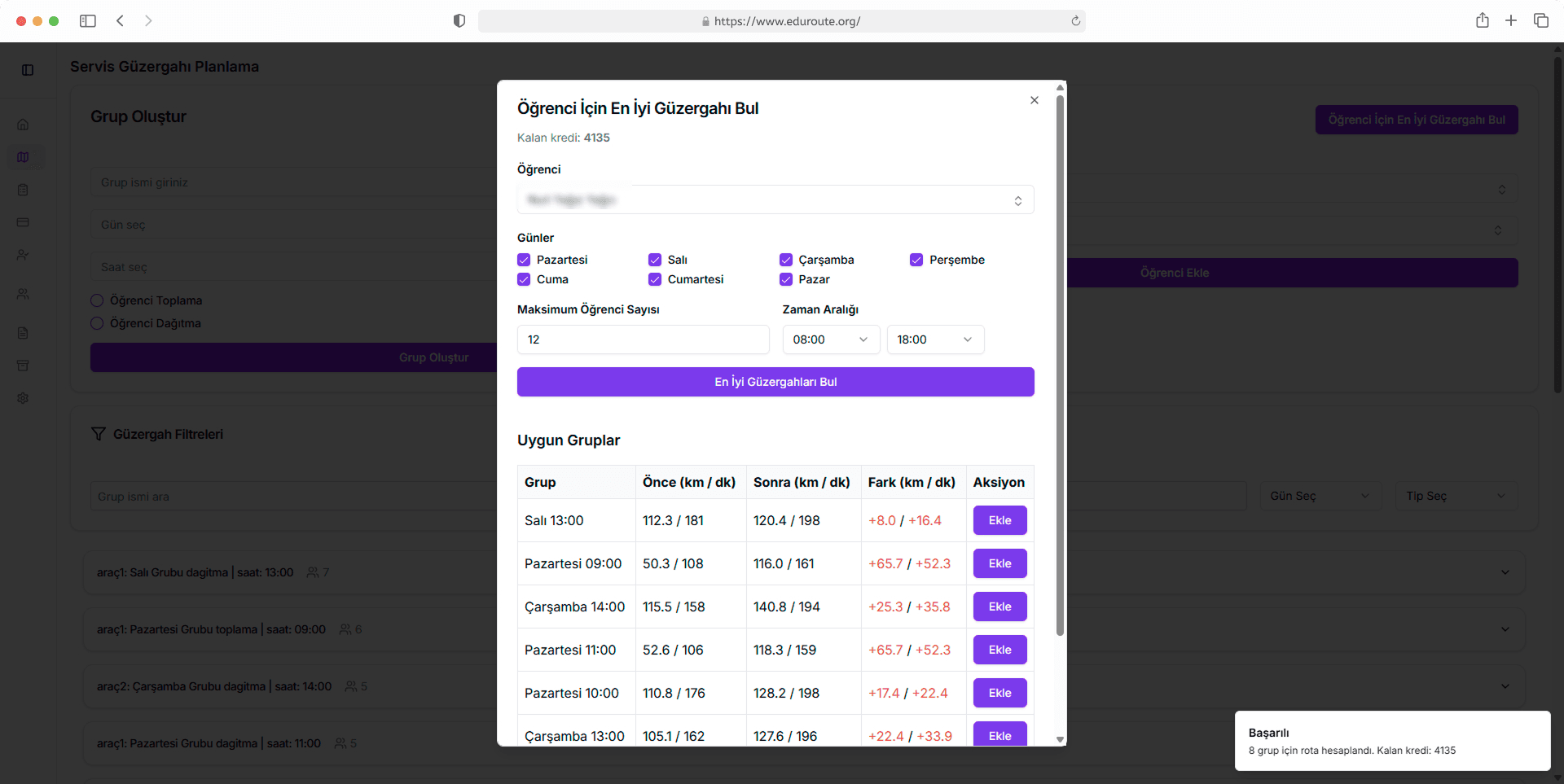The image size is (1564, 784).
Task: Click the Başarılı notification toast
Action: click(1392, 741)
